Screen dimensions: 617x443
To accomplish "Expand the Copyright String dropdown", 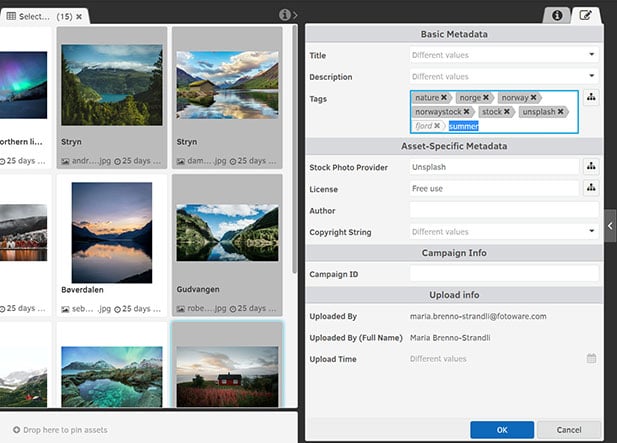I will point(591,231).
